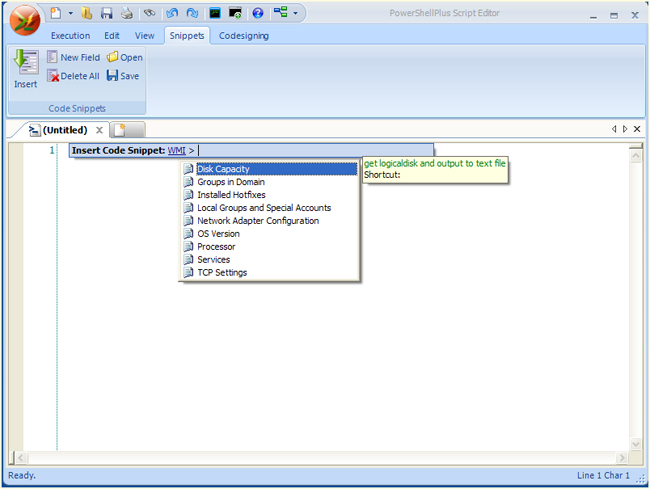This screenshot has height=489, width=650.
Task: Pick the Installed Hotfixes snippet
Action: tap(270, 195)
